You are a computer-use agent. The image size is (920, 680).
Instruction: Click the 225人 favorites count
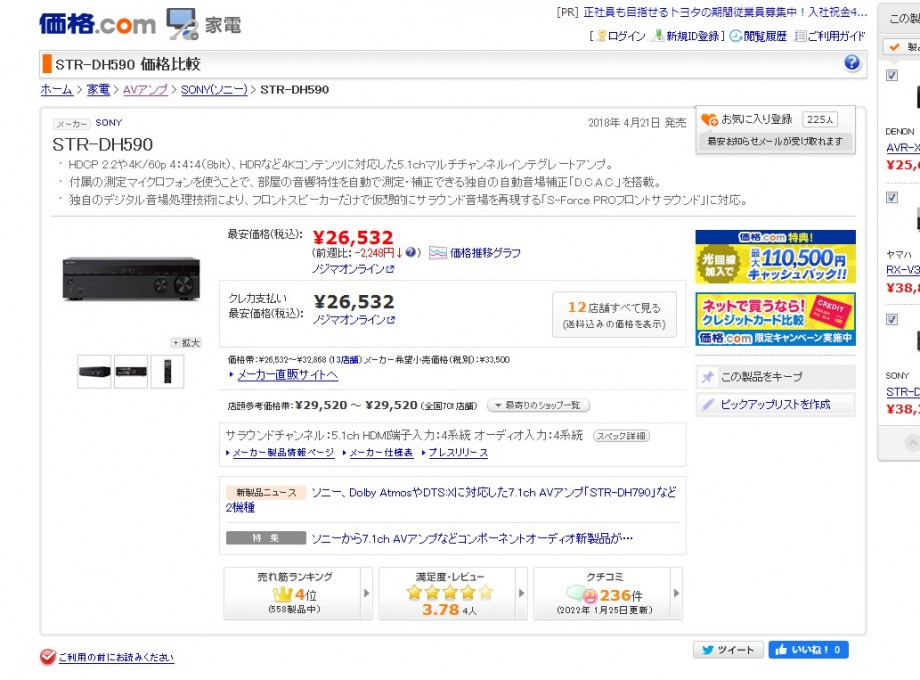[x=820, y=120]
